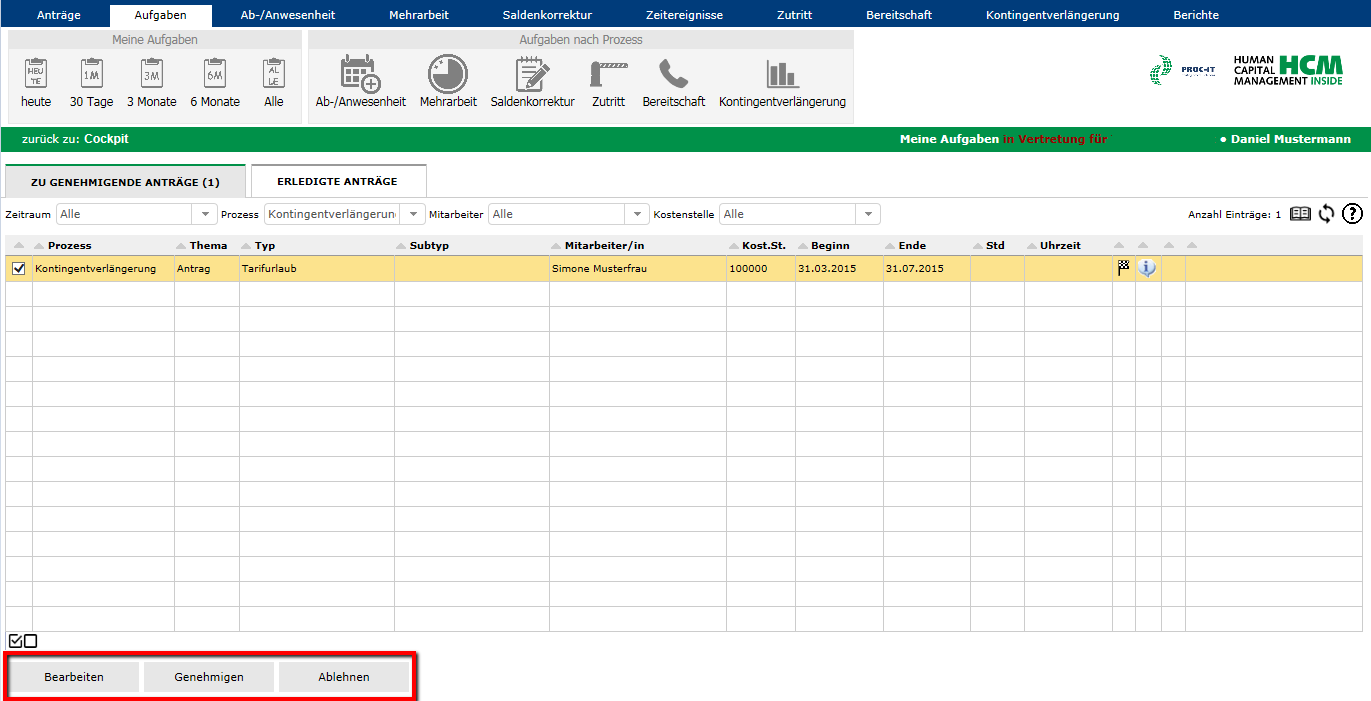Open Ab-/Anwesenheit in top menu

[288, 15]
